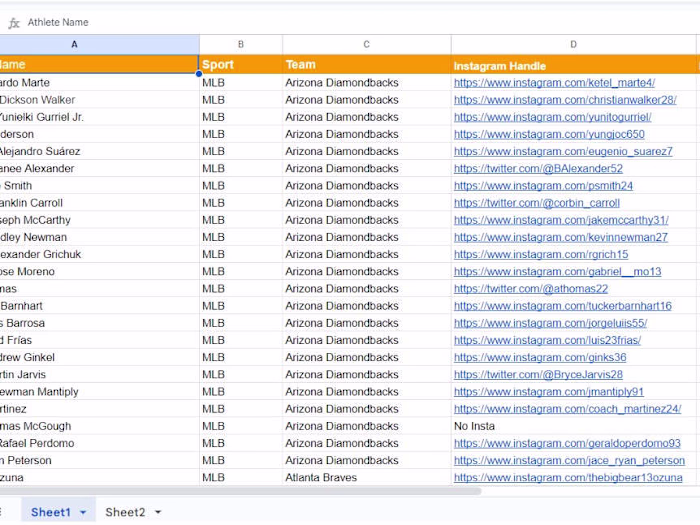This screenshot has width=700, height=525.
Task: Select column A header
Action: (x=99, y=45)
